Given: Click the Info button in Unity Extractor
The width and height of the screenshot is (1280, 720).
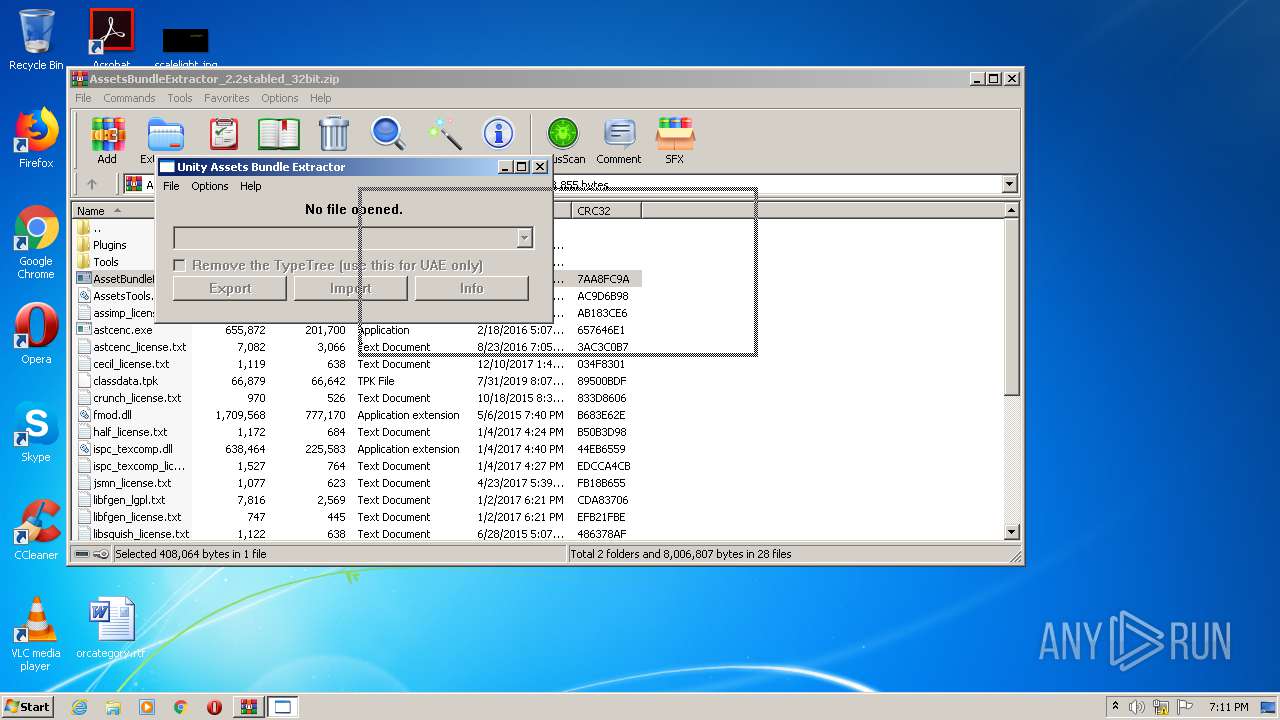Looking at the screenshot, I should pos(472,288).
